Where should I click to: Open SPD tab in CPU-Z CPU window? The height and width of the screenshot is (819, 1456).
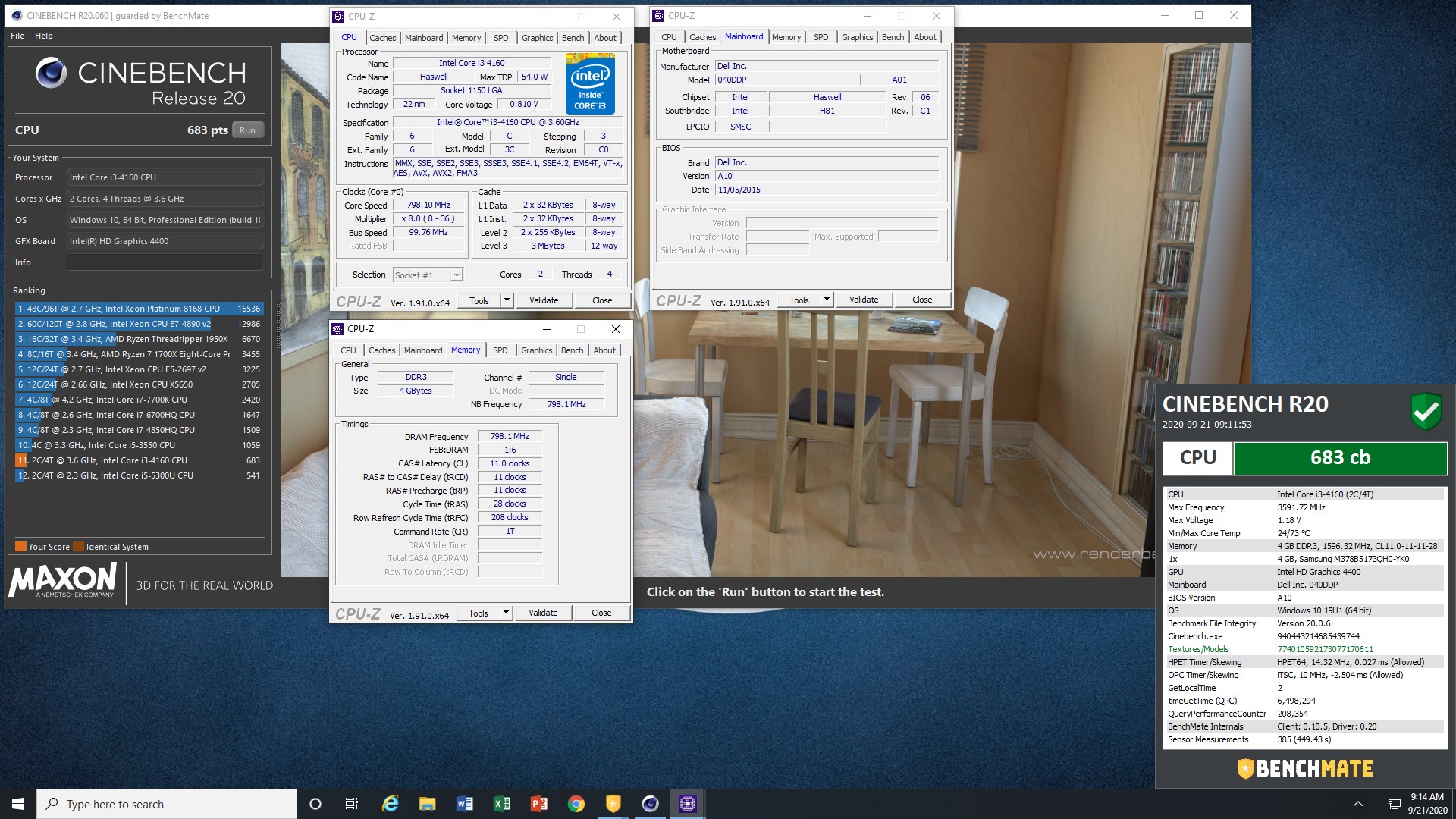coord(501,38)
